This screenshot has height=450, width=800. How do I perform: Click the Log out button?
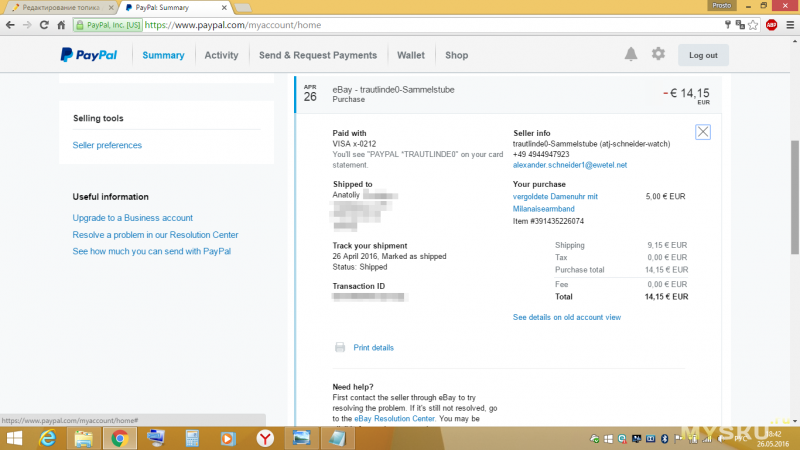click(x=703, y=55)
